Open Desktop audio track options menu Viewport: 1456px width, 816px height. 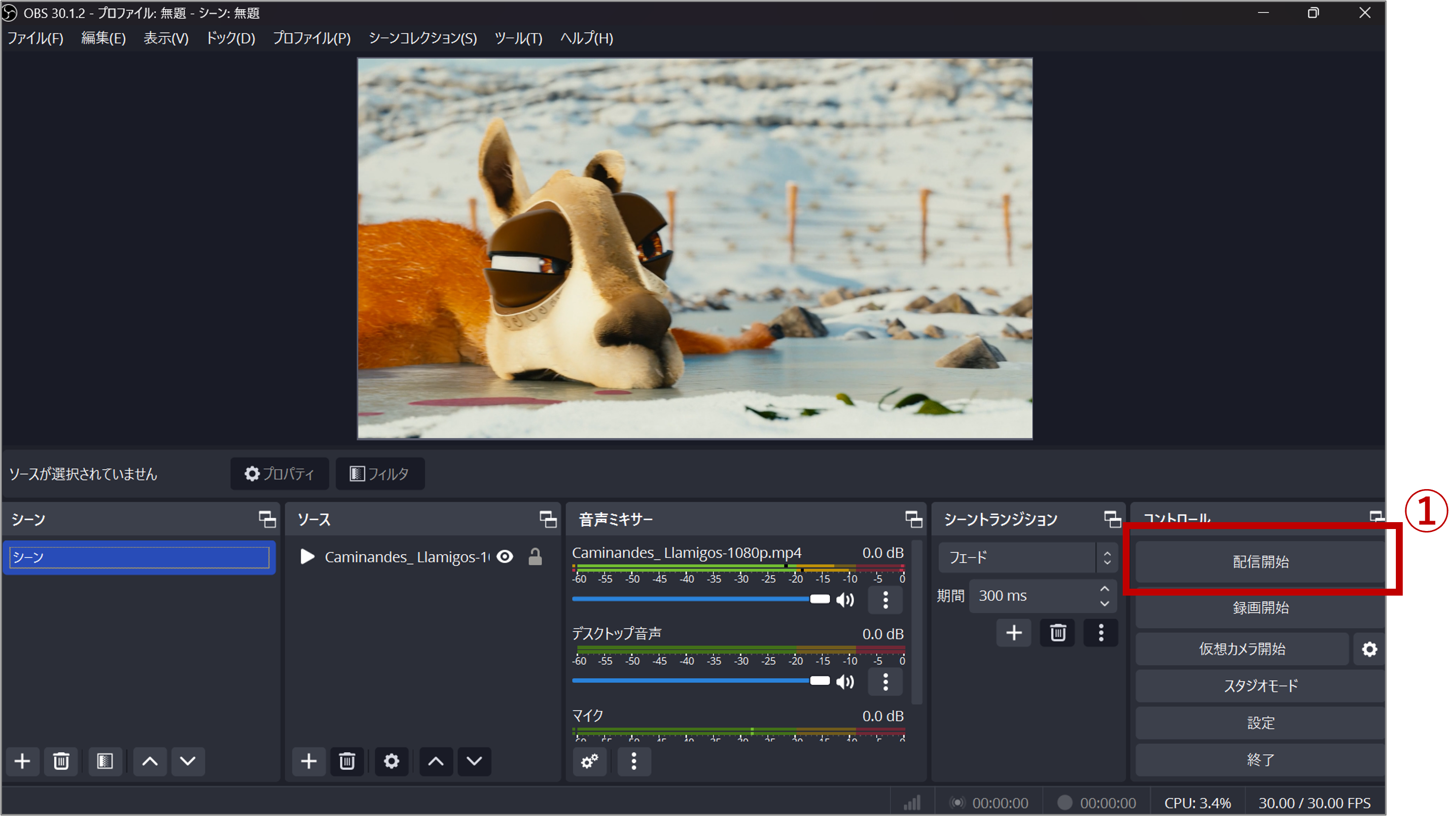886,681
